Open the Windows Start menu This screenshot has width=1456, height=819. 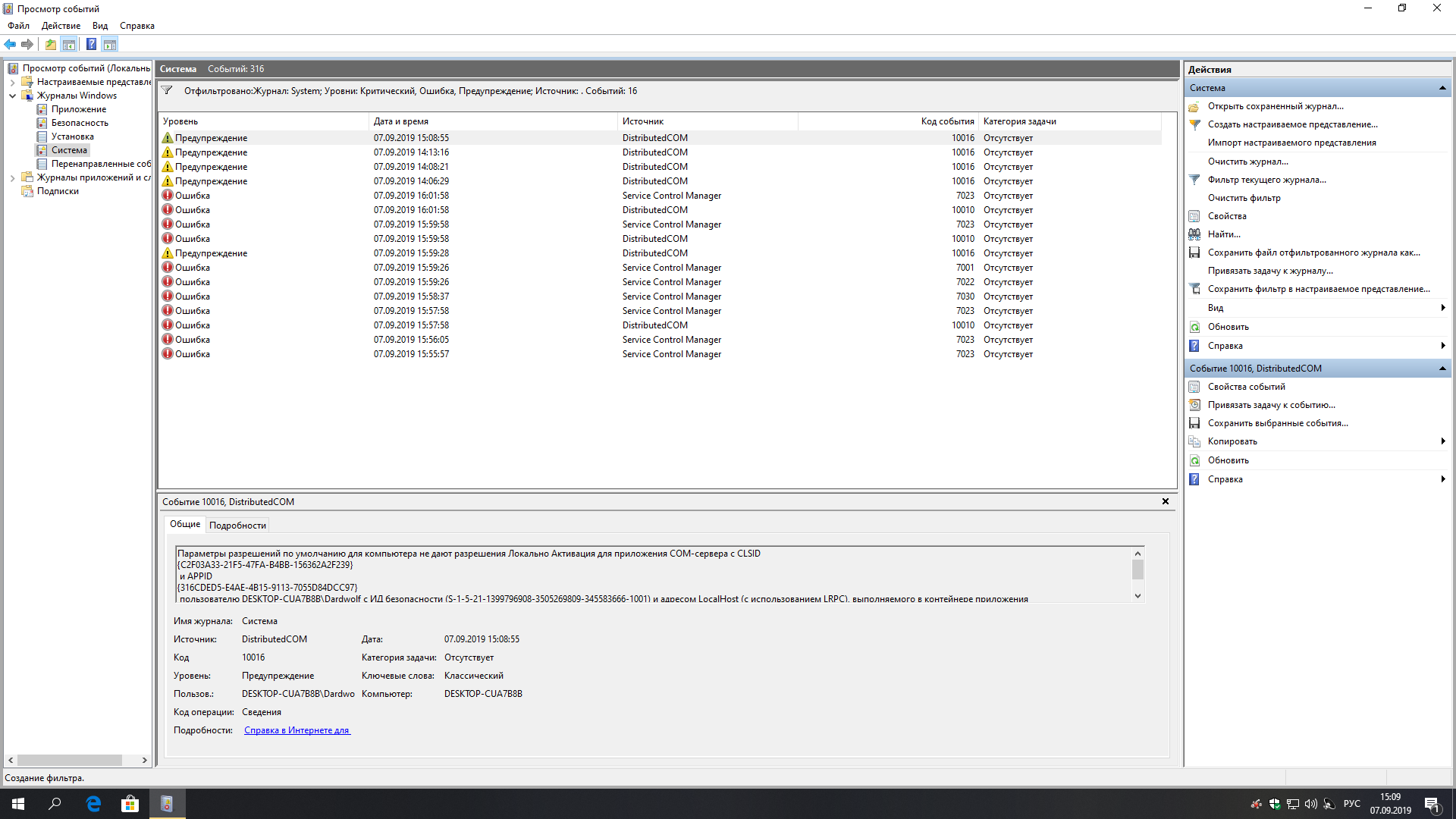pyautogui.click(x=18, y=804)
